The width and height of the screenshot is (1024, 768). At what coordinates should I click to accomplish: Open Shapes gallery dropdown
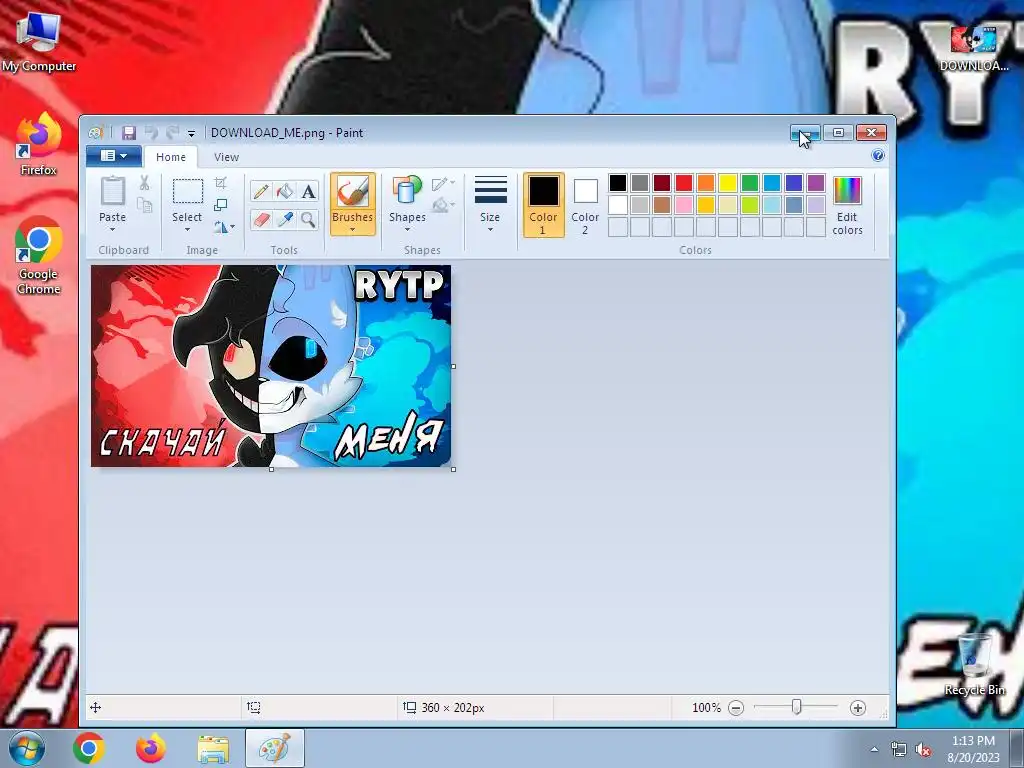[408, 205]
